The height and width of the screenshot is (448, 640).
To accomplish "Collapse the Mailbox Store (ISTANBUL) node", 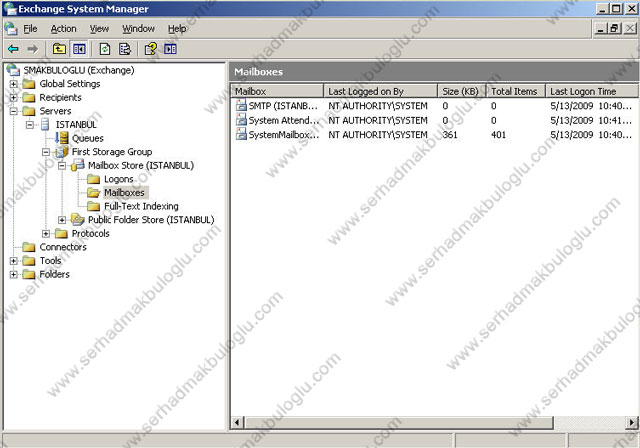I will (x=62, y=165).
